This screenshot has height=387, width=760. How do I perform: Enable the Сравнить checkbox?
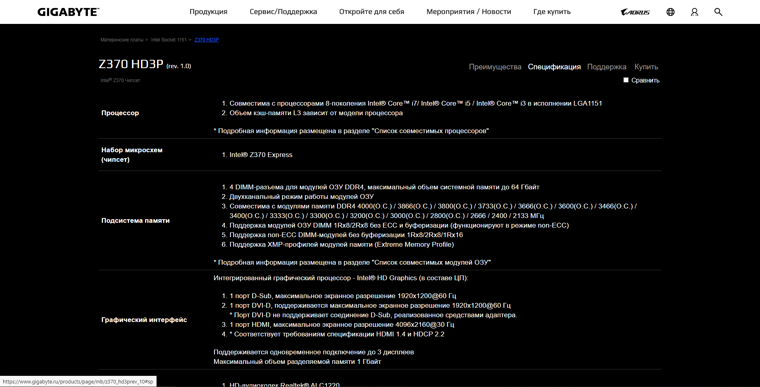[626, 80]
